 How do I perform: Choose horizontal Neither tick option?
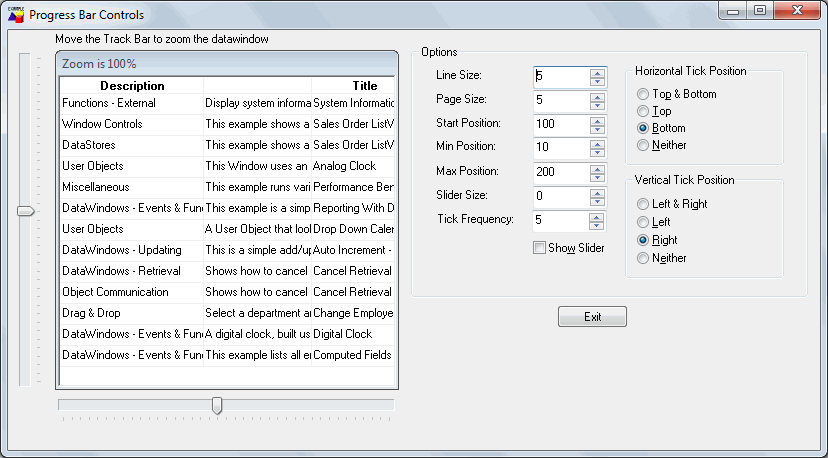(642, 145)
